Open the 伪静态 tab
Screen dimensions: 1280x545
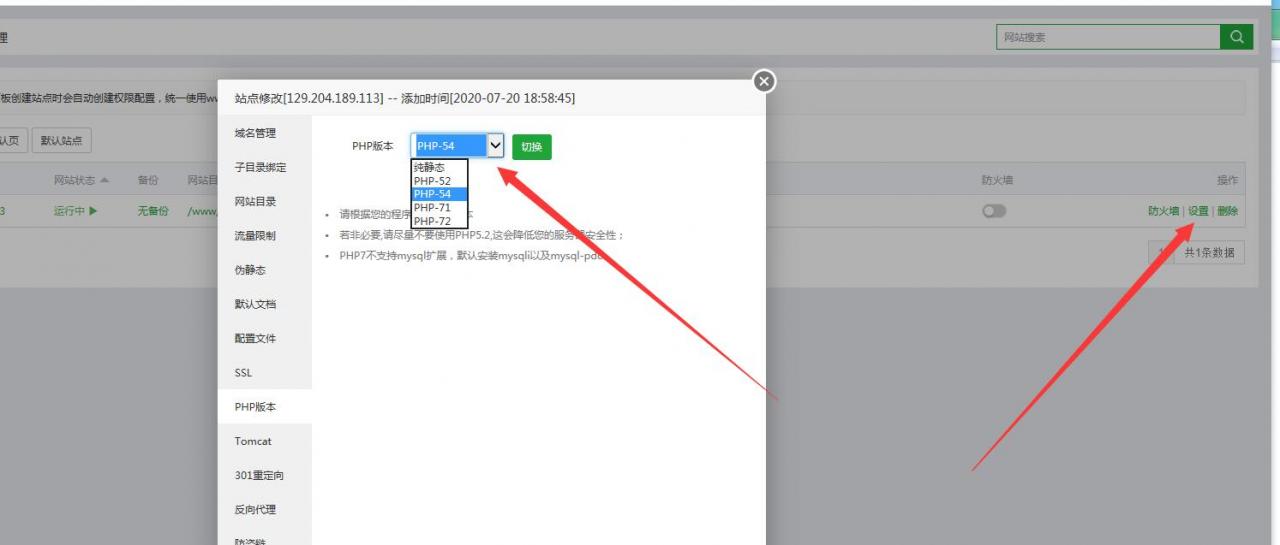[265, 270]
